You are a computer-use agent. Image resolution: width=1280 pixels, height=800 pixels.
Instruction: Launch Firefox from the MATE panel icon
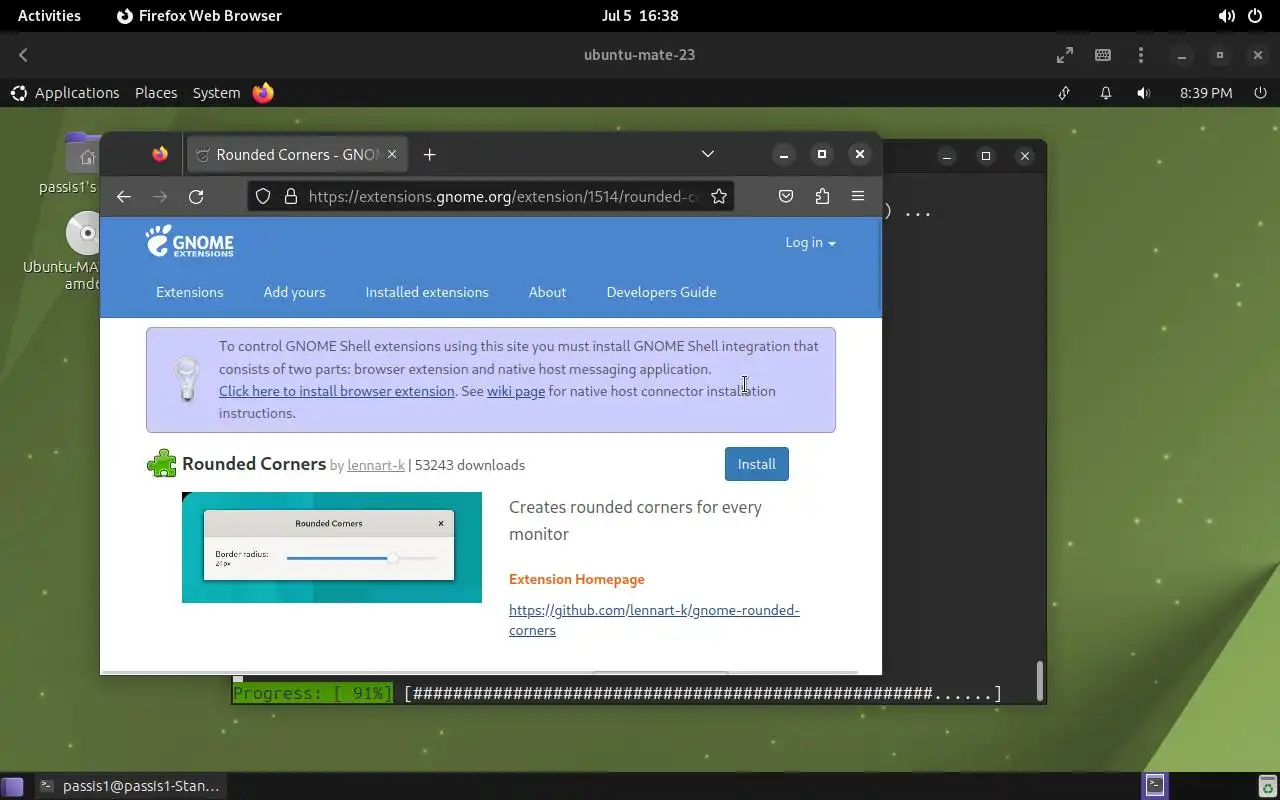263,93
